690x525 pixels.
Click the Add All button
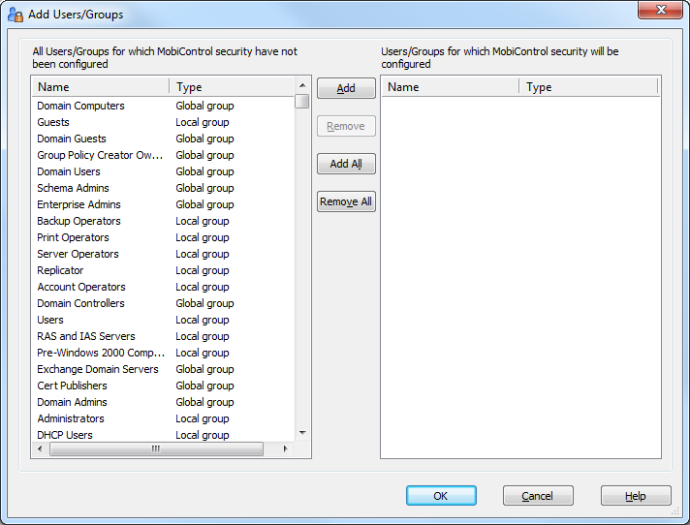pos(346,164)
